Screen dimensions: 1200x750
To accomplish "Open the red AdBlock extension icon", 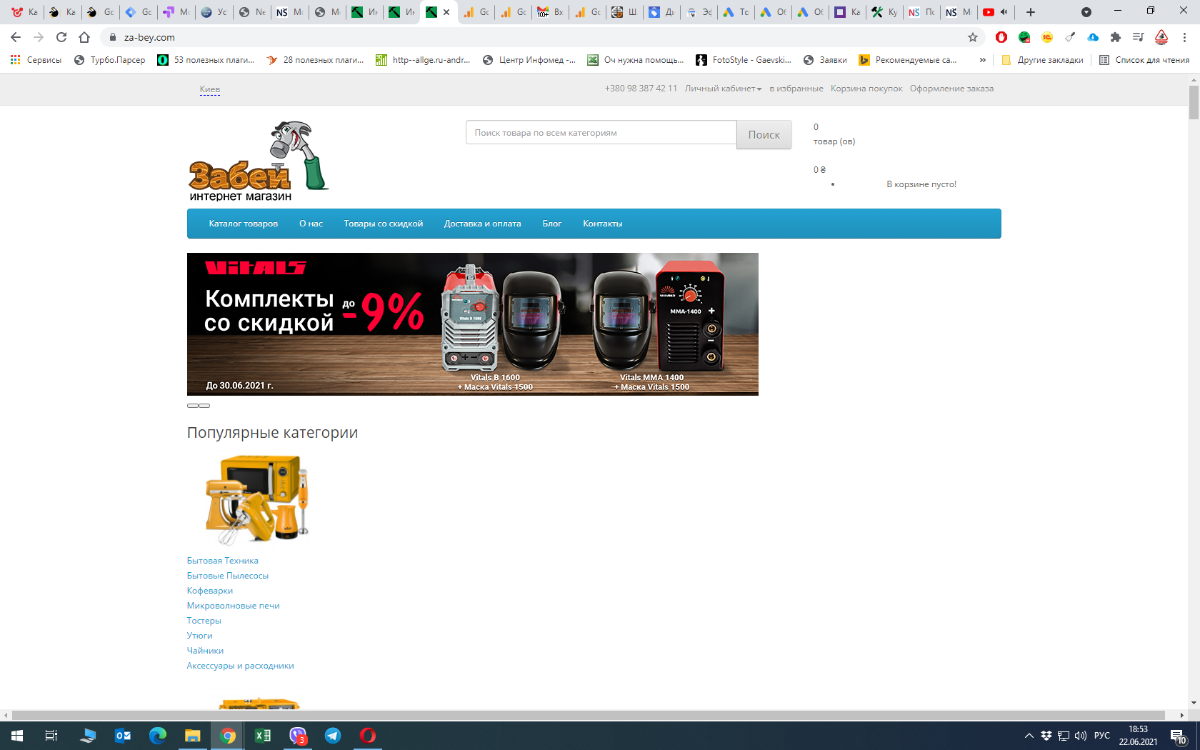I will (1001, 37).
